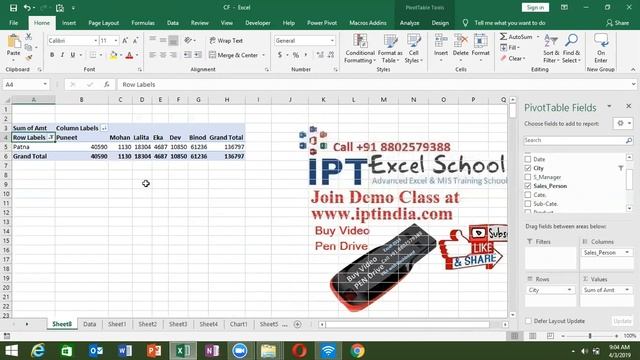Click the Fill Color bucket icon
Image resolution: width=640 pixels, height=360 pixels.
pyautogui.click(x=113, y=55)
